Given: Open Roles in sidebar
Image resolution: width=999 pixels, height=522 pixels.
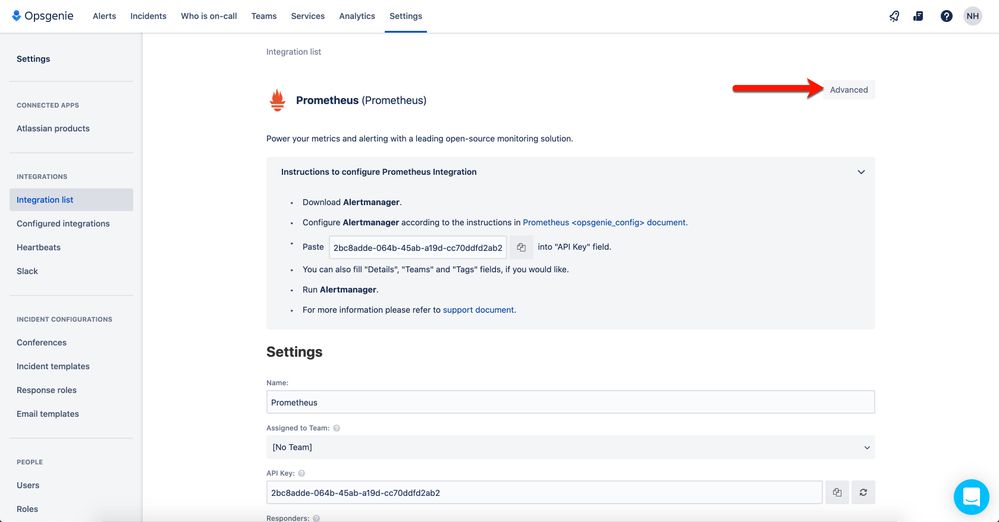Looking at the screenshot, I should [x=27, y=509].
